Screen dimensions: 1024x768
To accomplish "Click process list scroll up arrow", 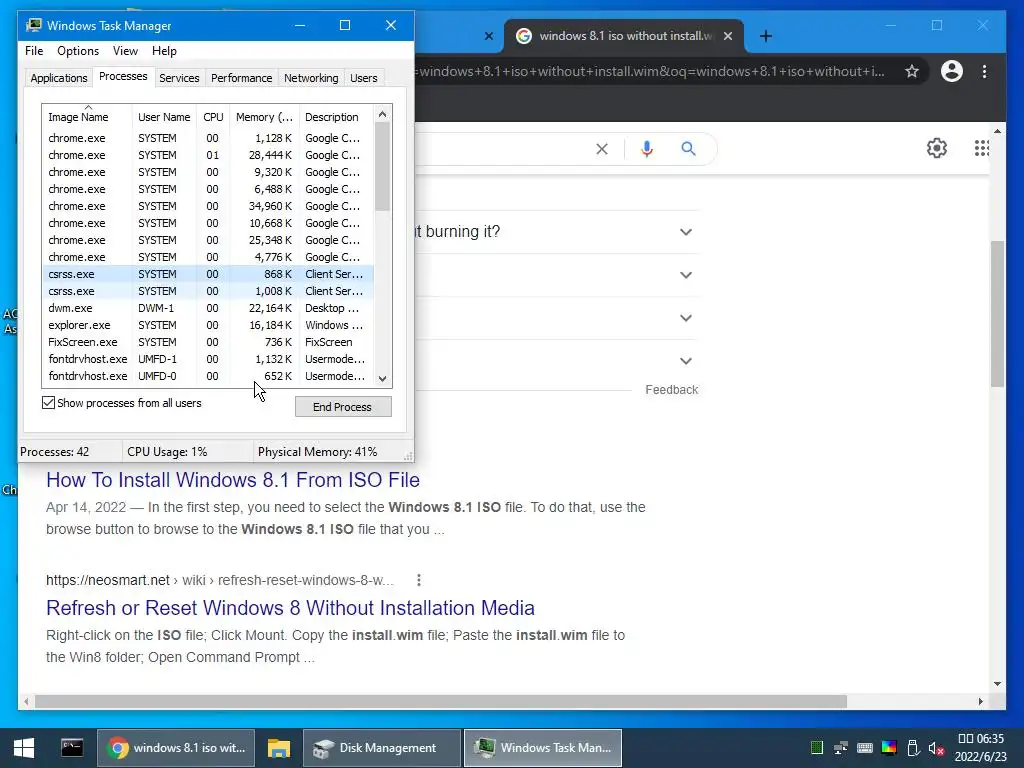I will [x=383, y=114].
